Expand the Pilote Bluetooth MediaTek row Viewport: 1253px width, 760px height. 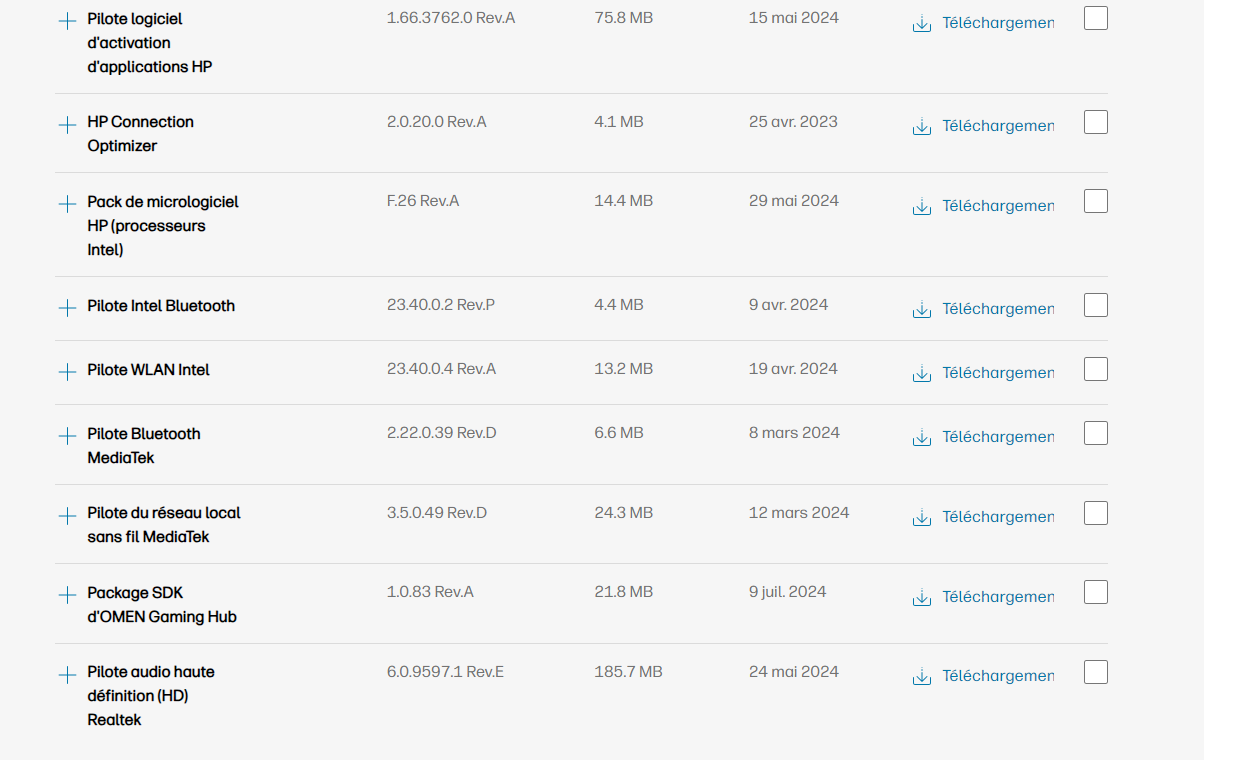[67, 435]
